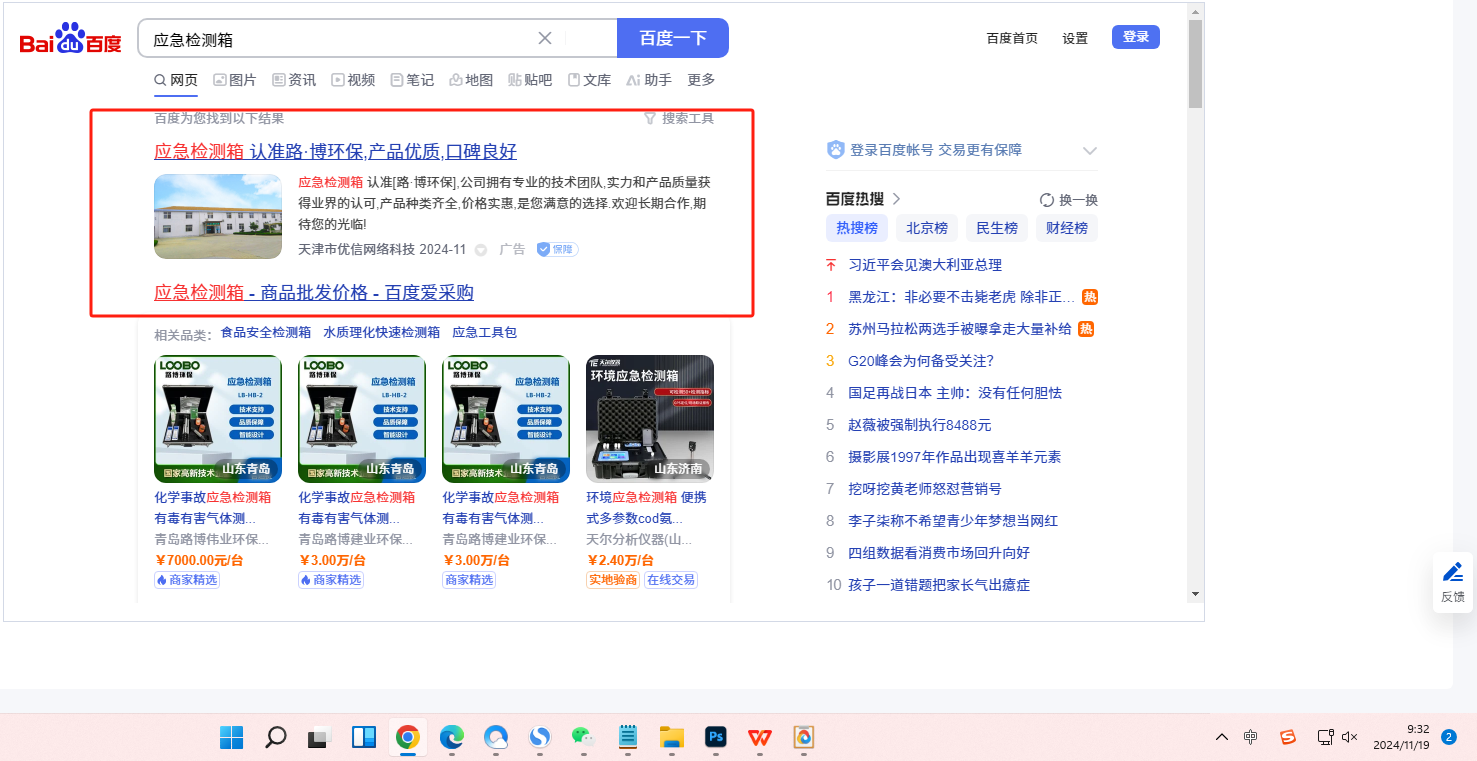Open the 环境应急检测箱 product thumbnail
Image resolution: width=1477 pixels, height=761 pixels.
[650, 419]
